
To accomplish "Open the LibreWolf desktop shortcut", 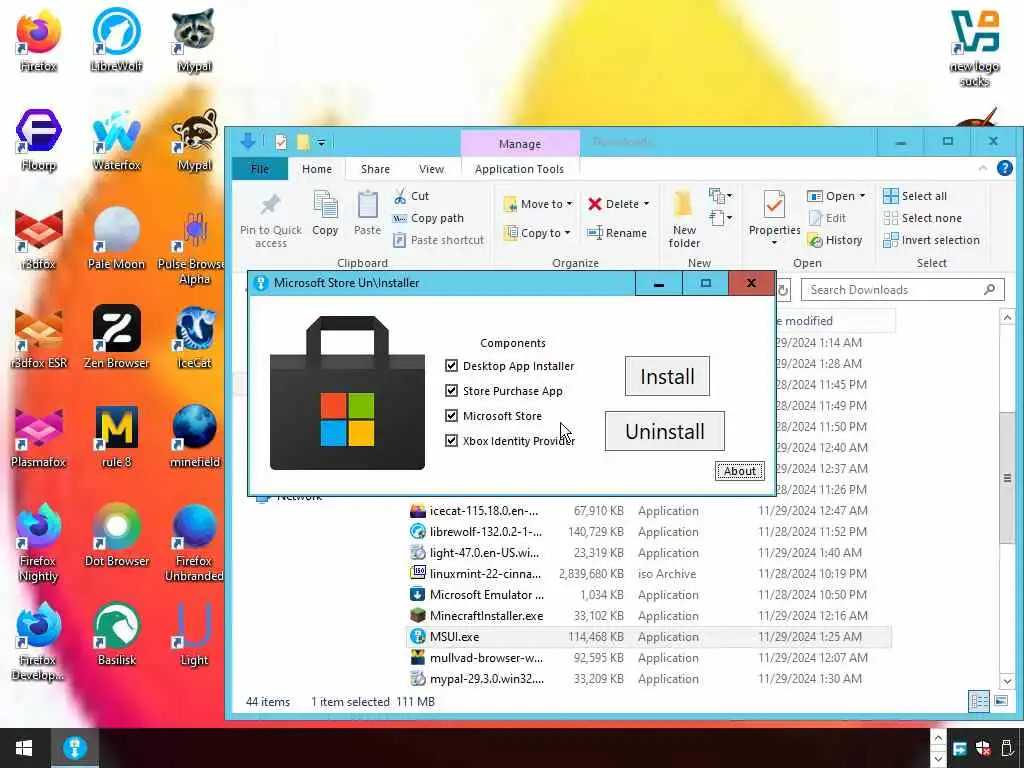I will click(x=116, y=40).
